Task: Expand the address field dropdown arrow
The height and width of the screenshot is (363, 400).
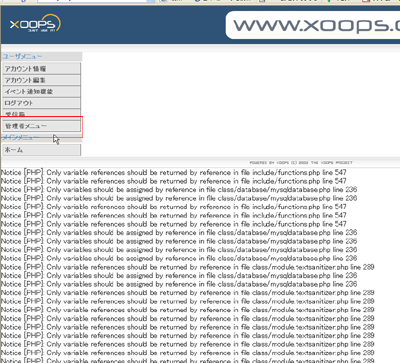Action: pyautogui.click(x=151, y=1)
